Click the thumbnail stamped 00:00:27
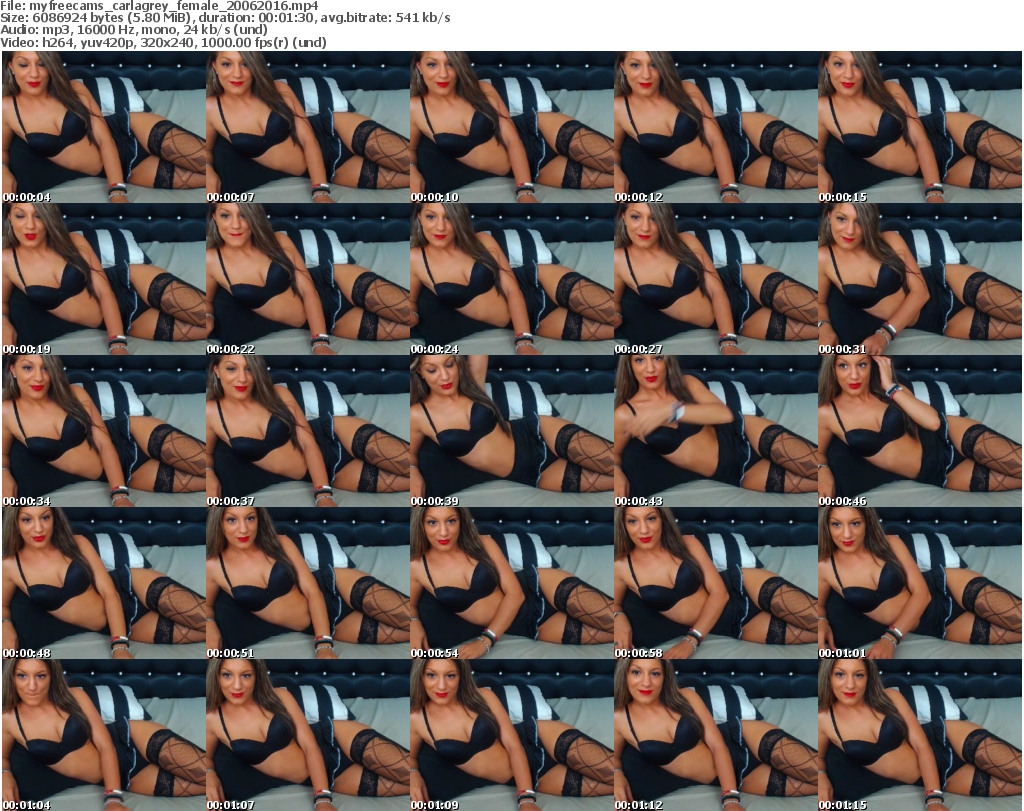 pos(716,279)
